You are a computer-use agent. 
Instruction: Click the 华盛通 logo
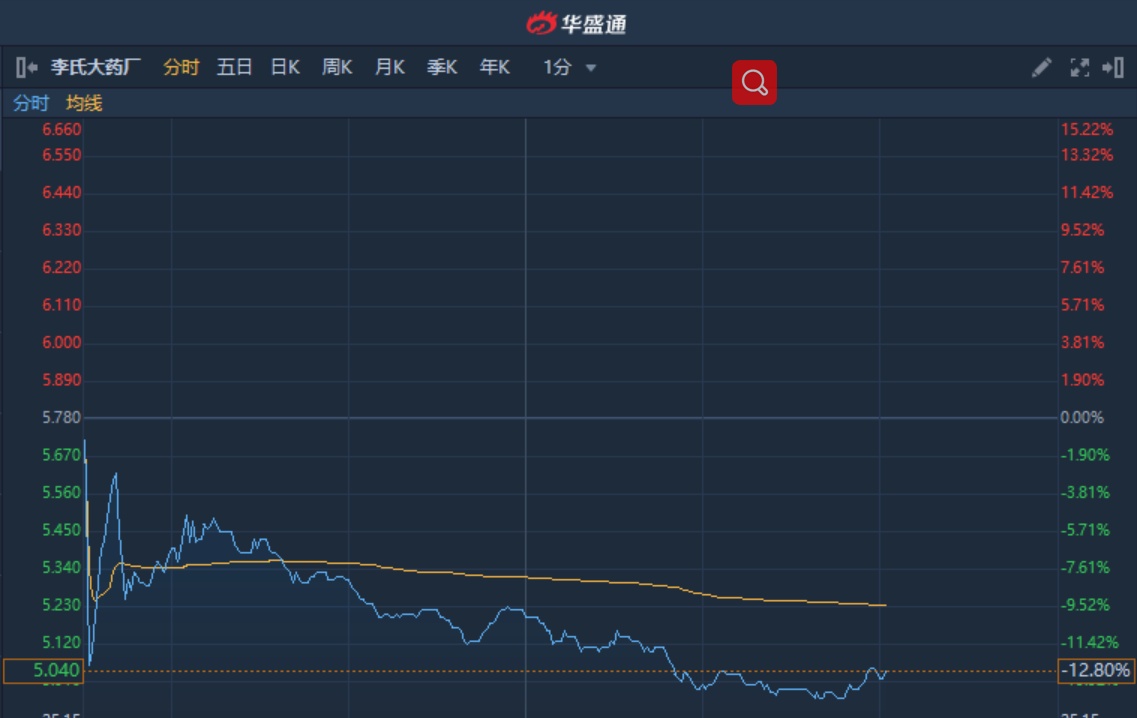pos(577,23)
